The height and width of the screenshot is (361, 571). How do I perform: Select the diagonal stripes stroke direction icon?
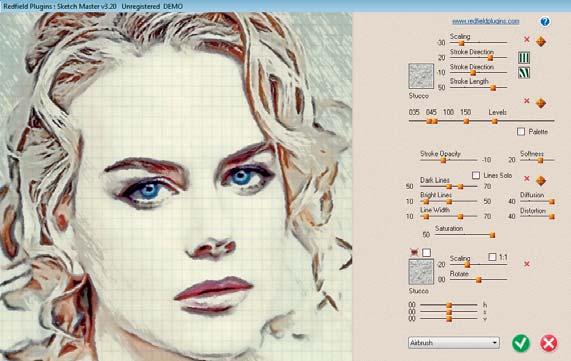[x=524, y=73]
